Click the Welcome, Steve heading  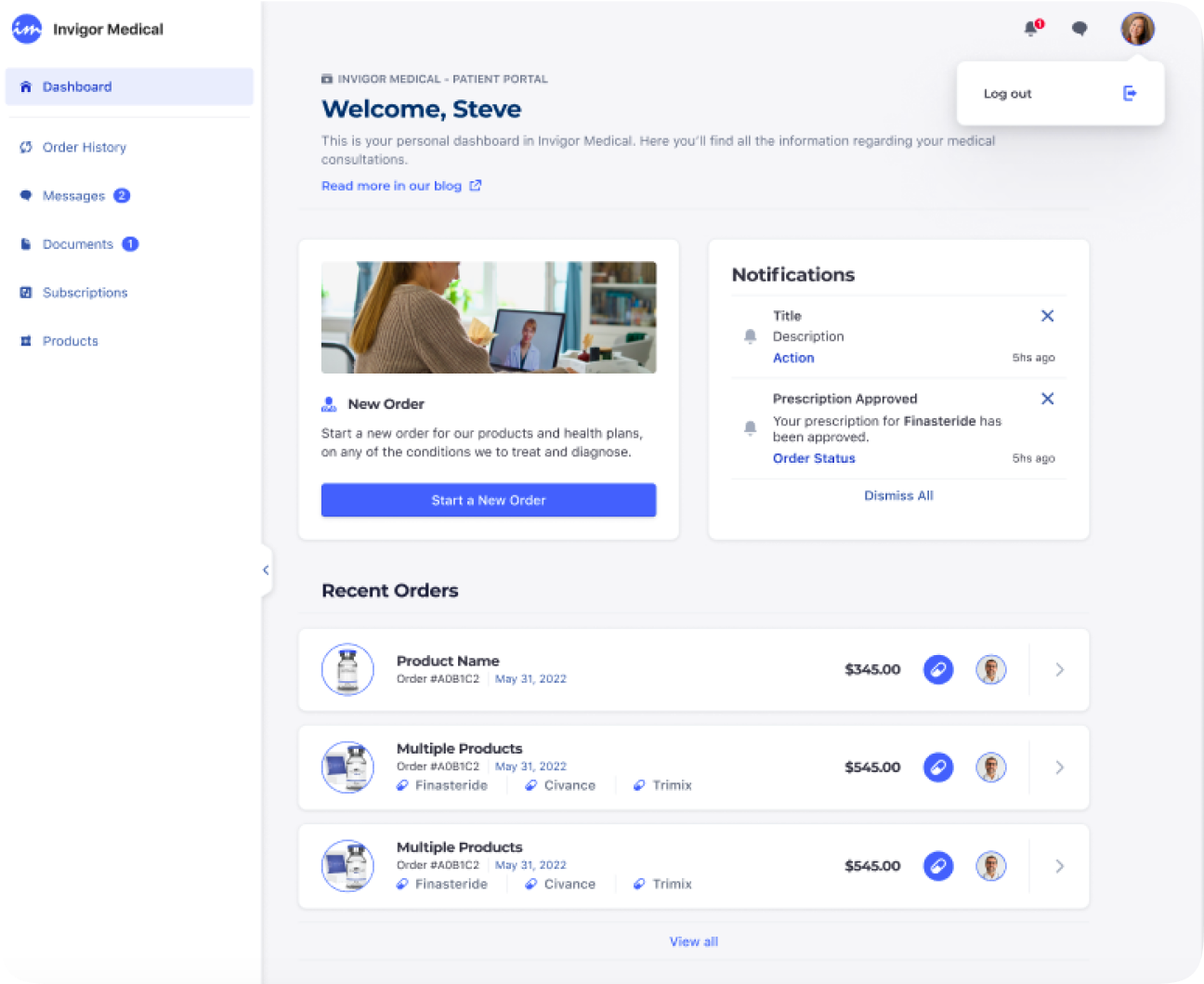coord(421,109)
